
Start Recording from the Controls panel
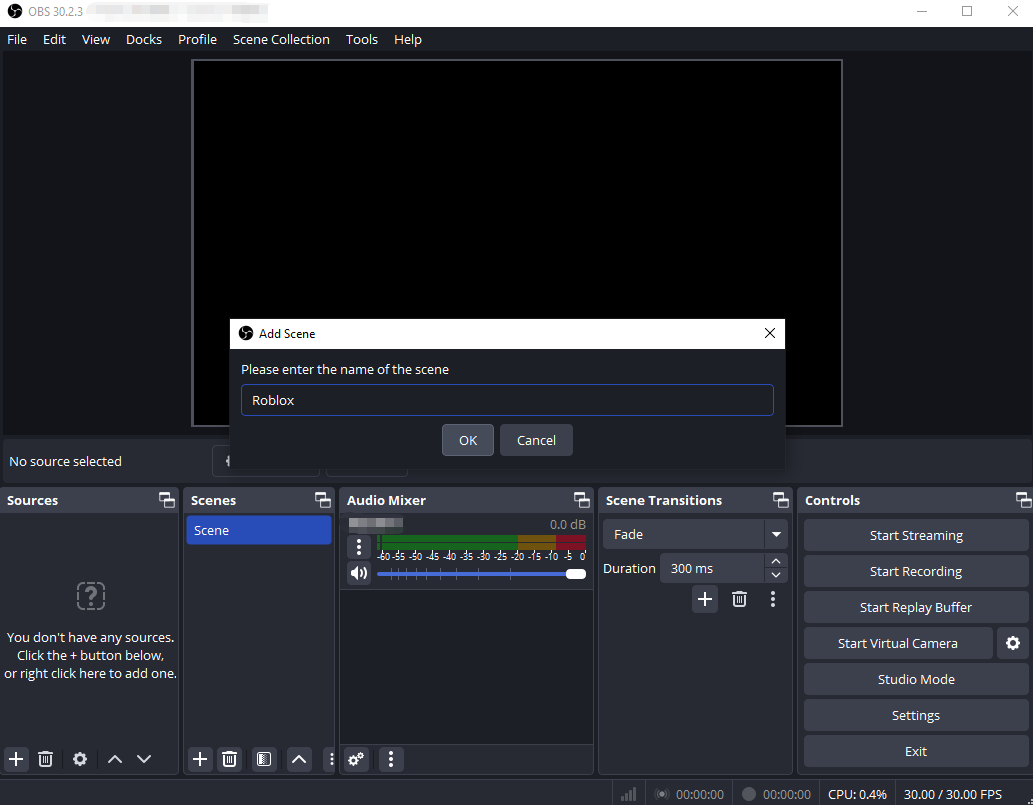[915, 571]
